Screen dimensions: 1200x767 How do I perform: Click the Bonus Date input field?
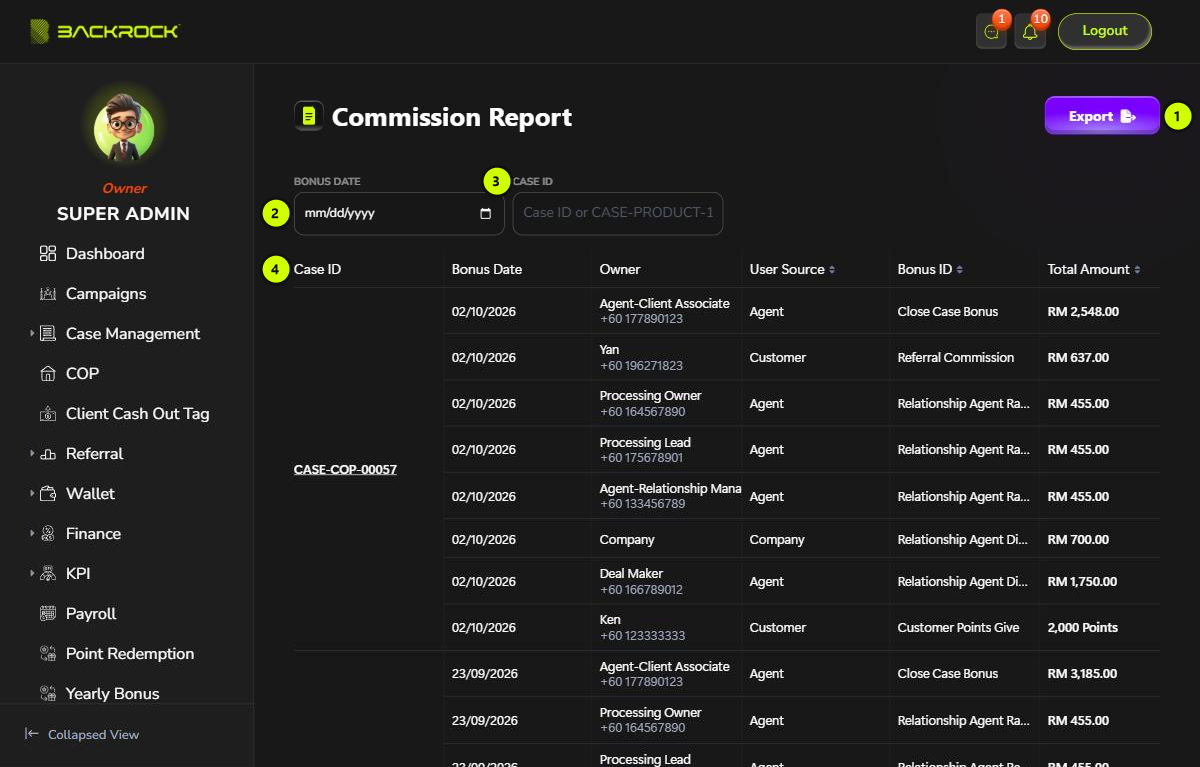click(x=399, y=213)
